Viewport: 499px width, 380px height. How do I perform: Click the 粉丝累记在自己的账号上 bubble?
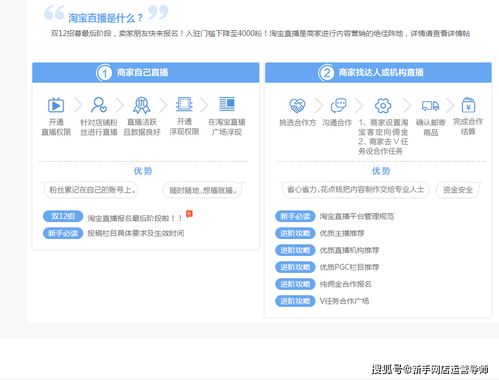coord(90,190)
